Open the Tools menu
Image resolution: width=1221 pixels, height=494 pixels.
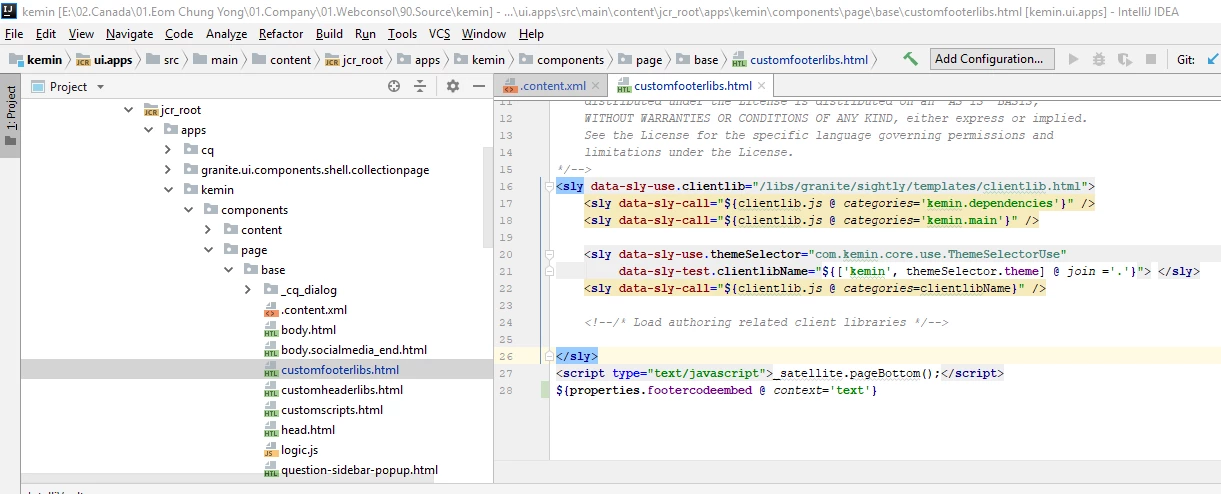point(402,34)
